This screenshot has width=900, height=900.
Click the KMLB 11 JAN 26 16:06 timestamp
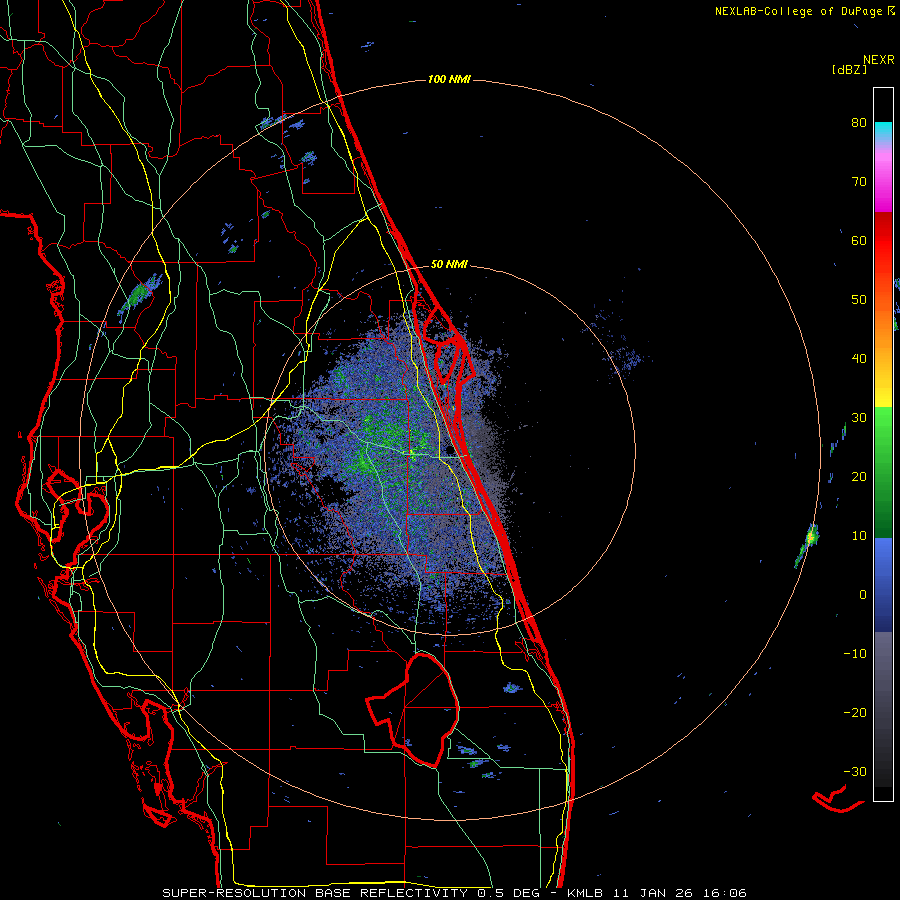(657, 893)
